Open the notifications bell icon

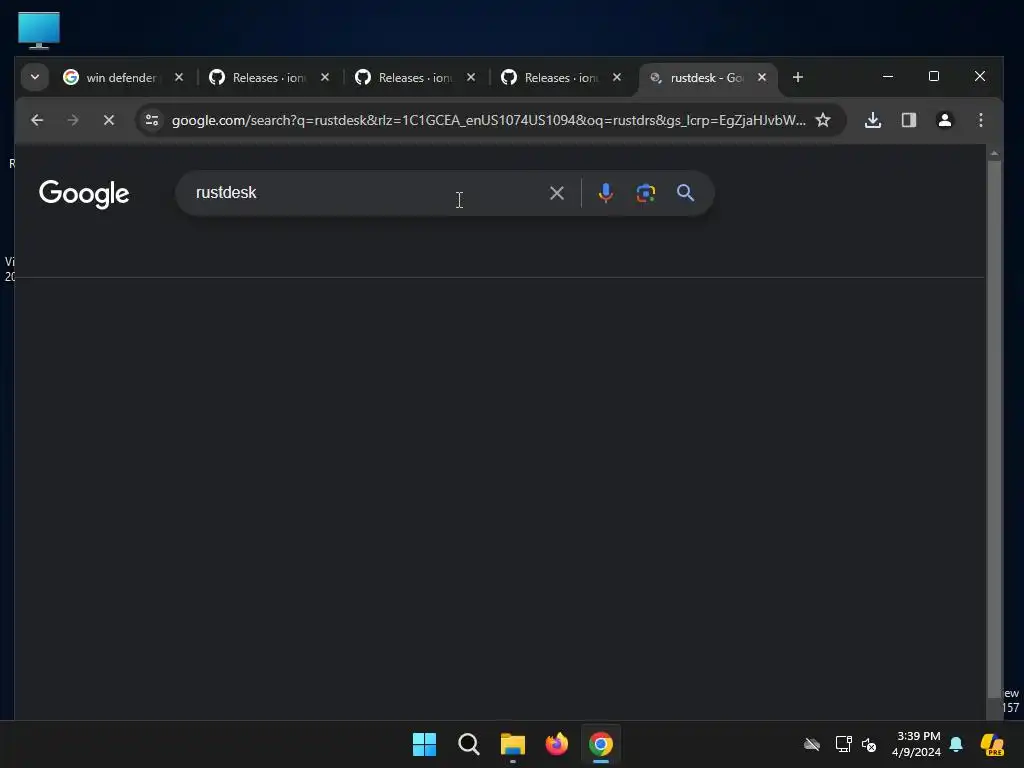tap(956, 744)
